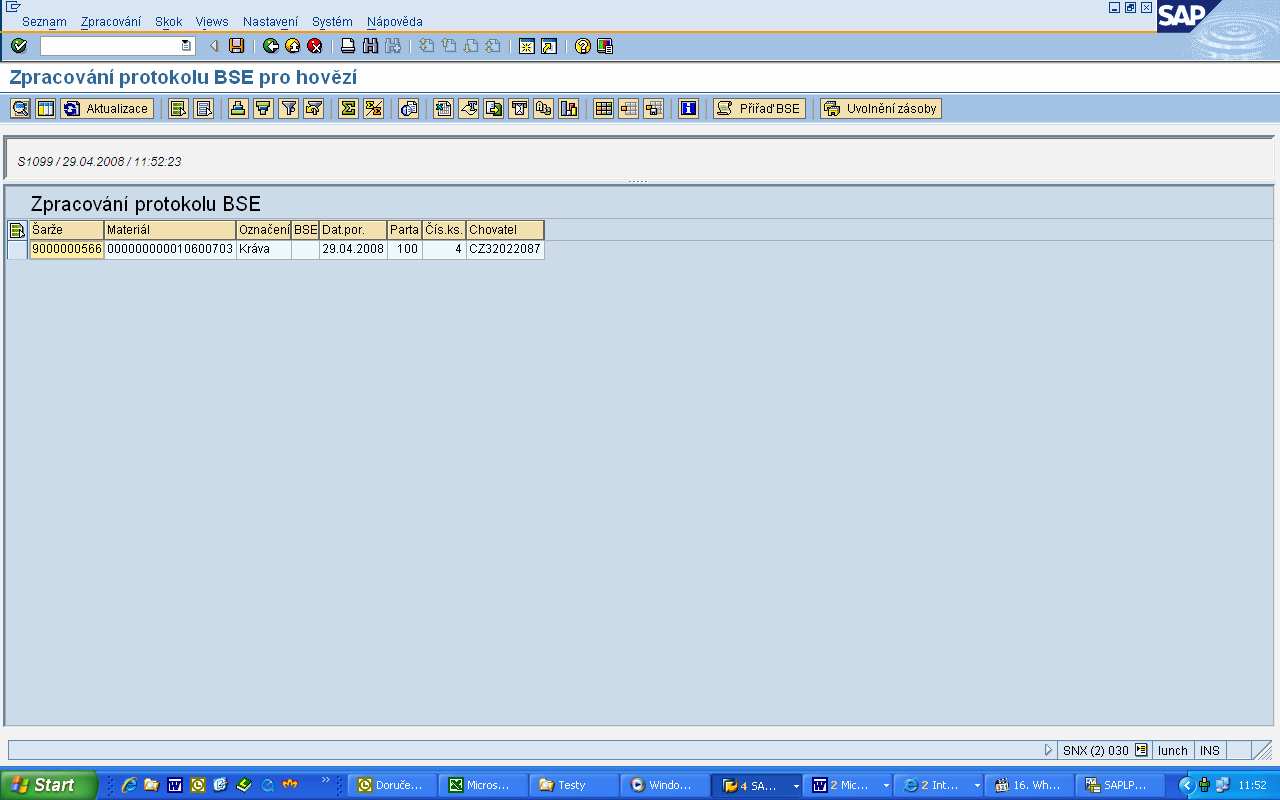Collapse command field with left triangle
The width and height of the screenshot is (1280, 800).
(x=213, y=46)
